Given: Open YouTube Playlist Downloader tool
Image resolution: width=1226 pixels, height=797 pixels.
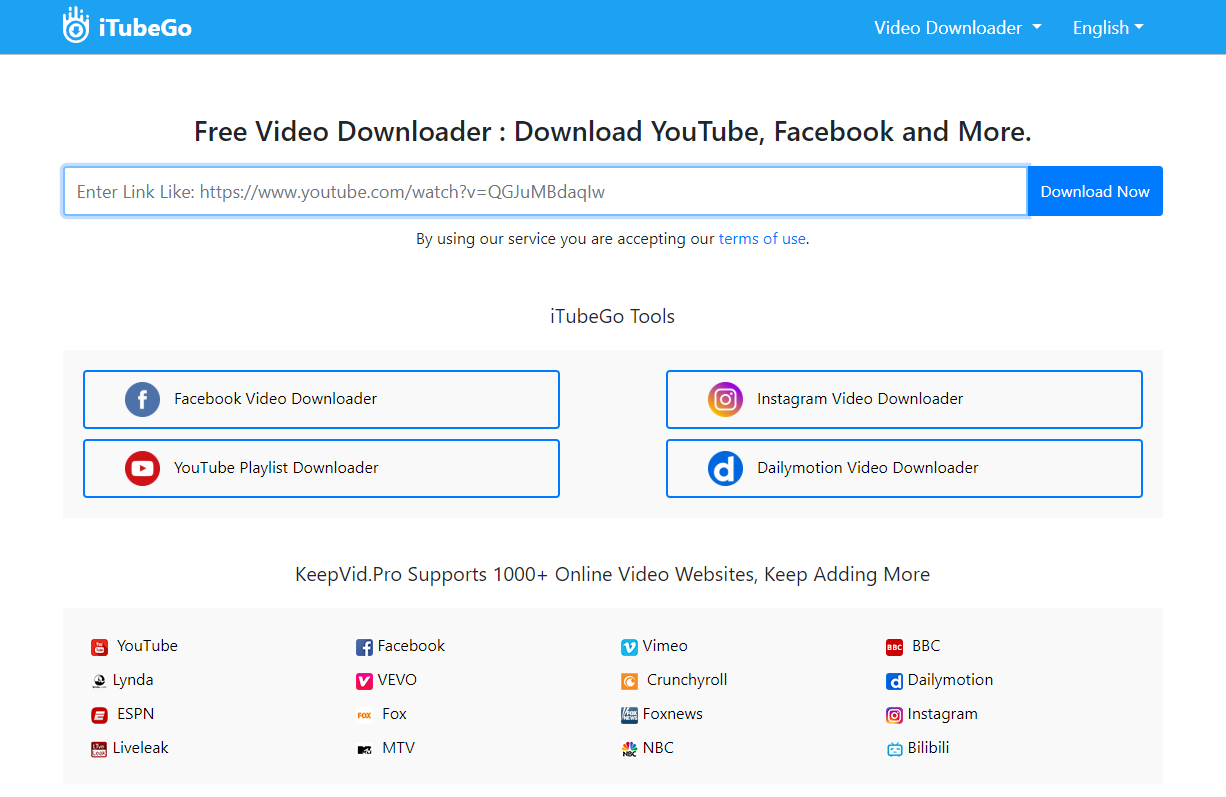Looking at the screenshot, I should [321, 468].
